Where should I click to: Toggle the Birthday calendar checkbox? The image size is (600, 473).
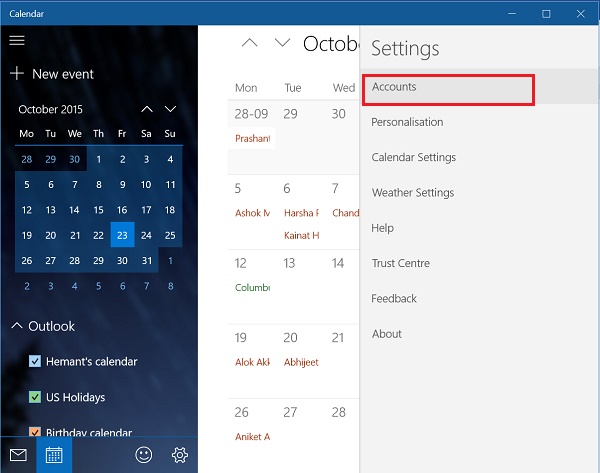[35, 432]
